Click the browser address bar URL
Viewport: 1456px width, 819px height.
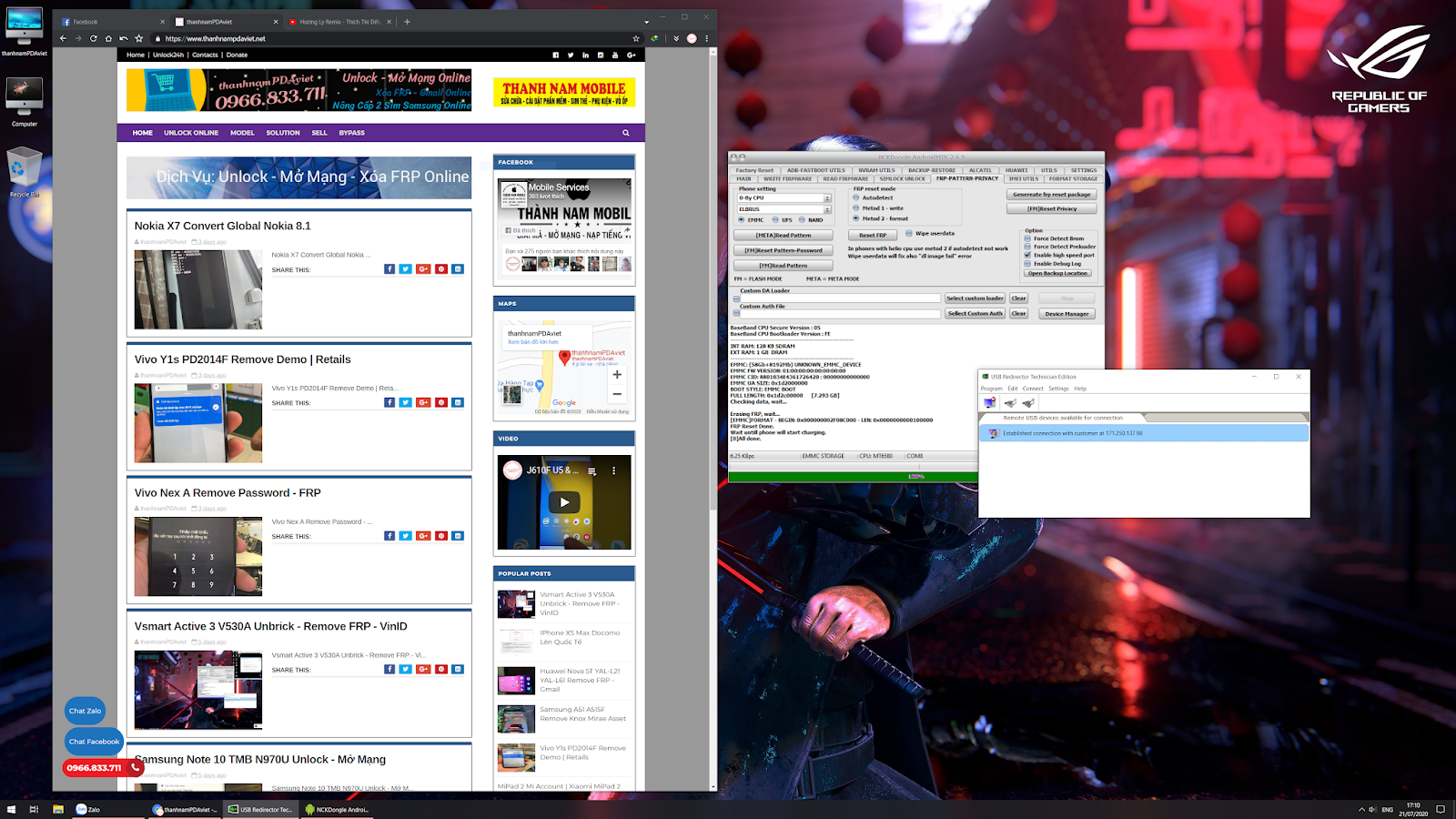(216, 39)
